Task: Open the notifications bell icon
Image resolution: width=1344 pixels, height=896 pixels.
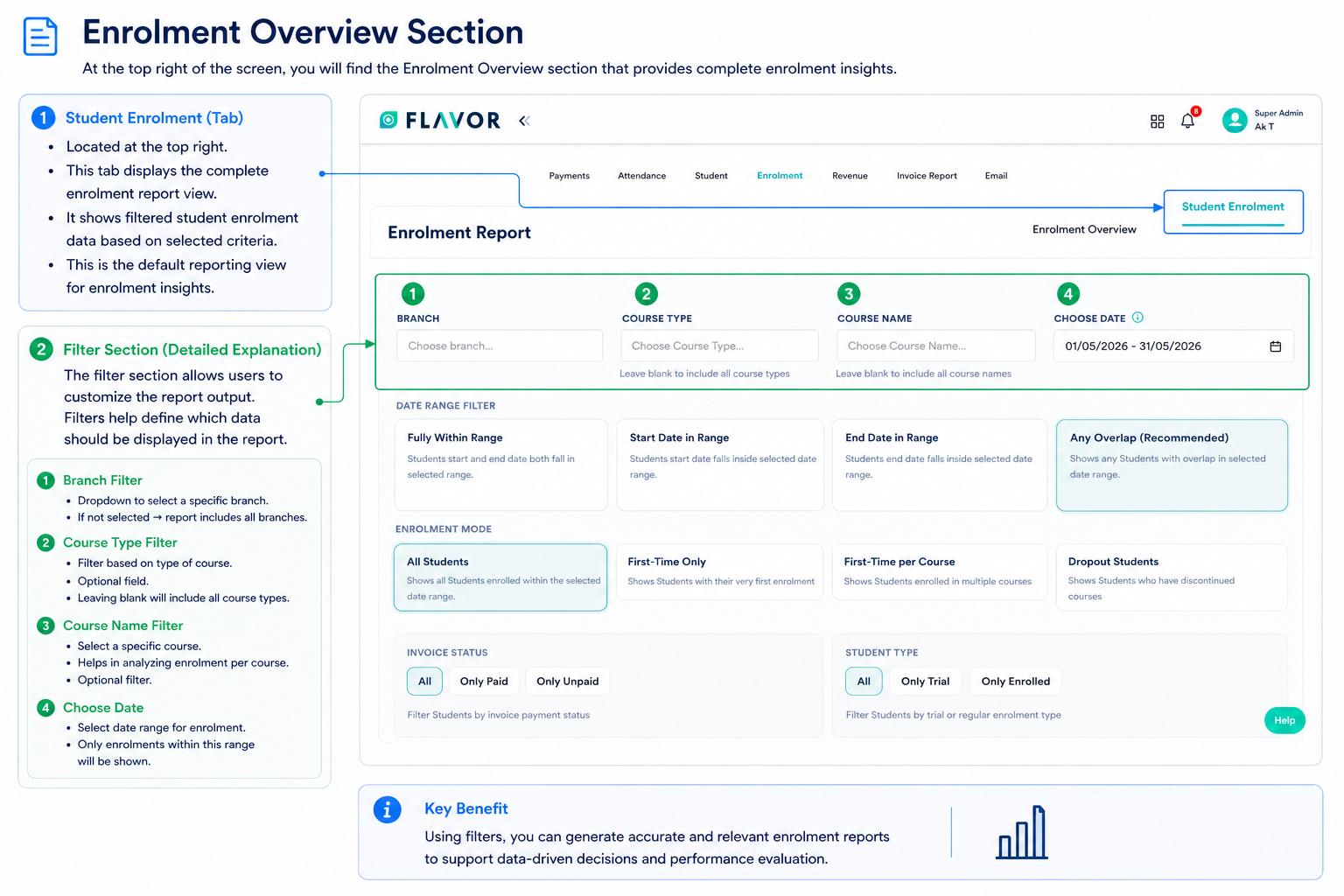Action: (x=1187, y=121)
